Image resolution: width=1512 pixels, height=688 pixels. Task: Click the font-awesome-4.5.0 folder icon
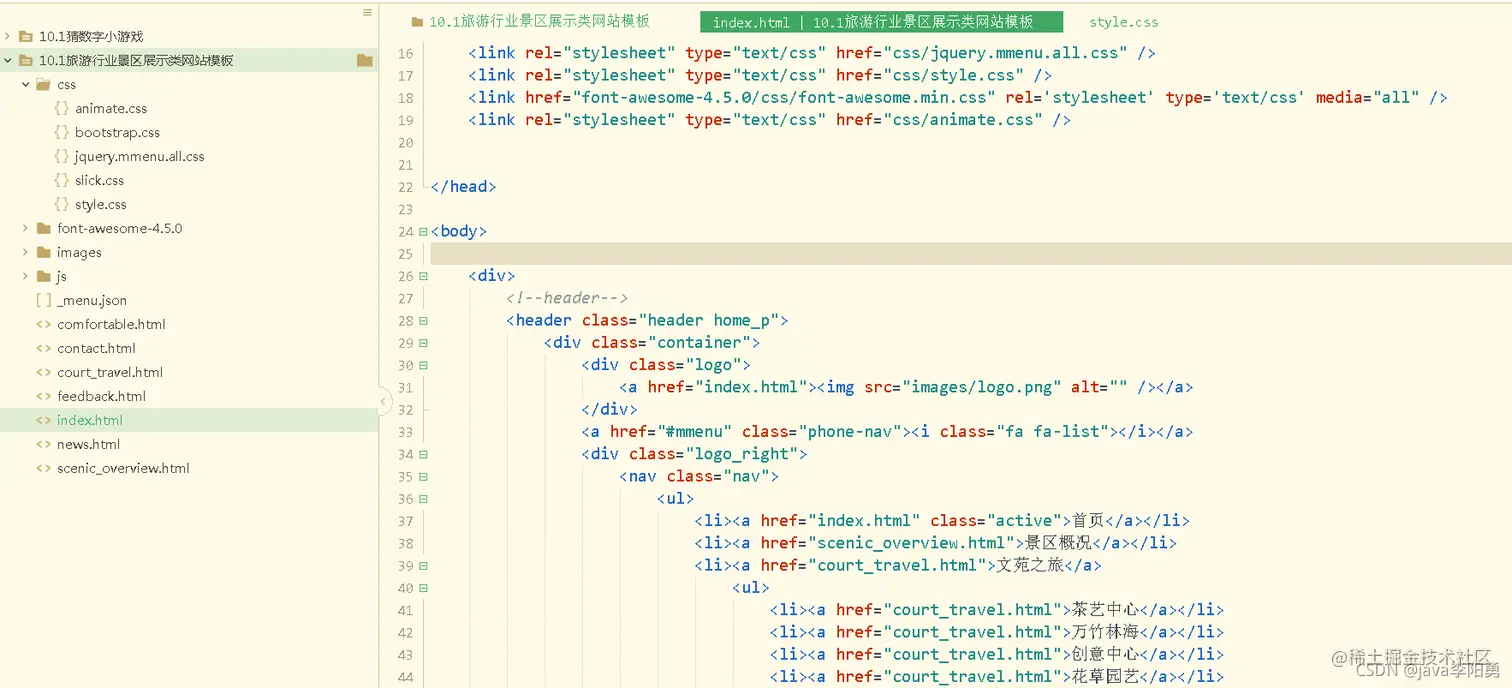tap(43, 228)
